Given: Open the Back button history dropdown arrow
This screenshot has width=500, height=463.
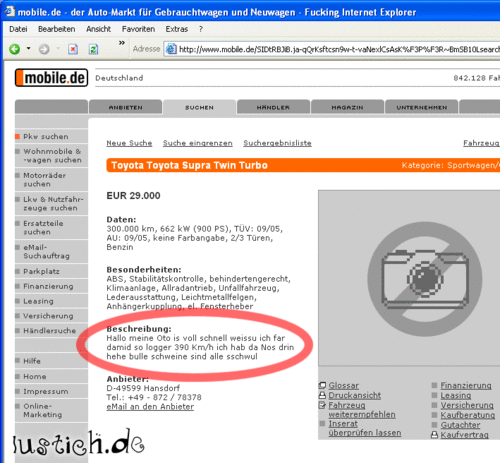Looking at the screenshot, I should point(28,49).
